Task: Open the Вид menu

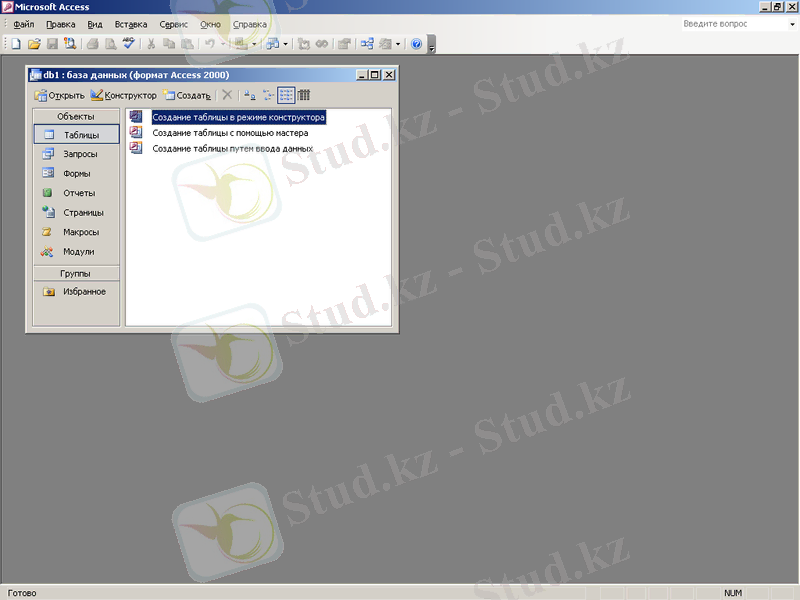Action: 95,24
